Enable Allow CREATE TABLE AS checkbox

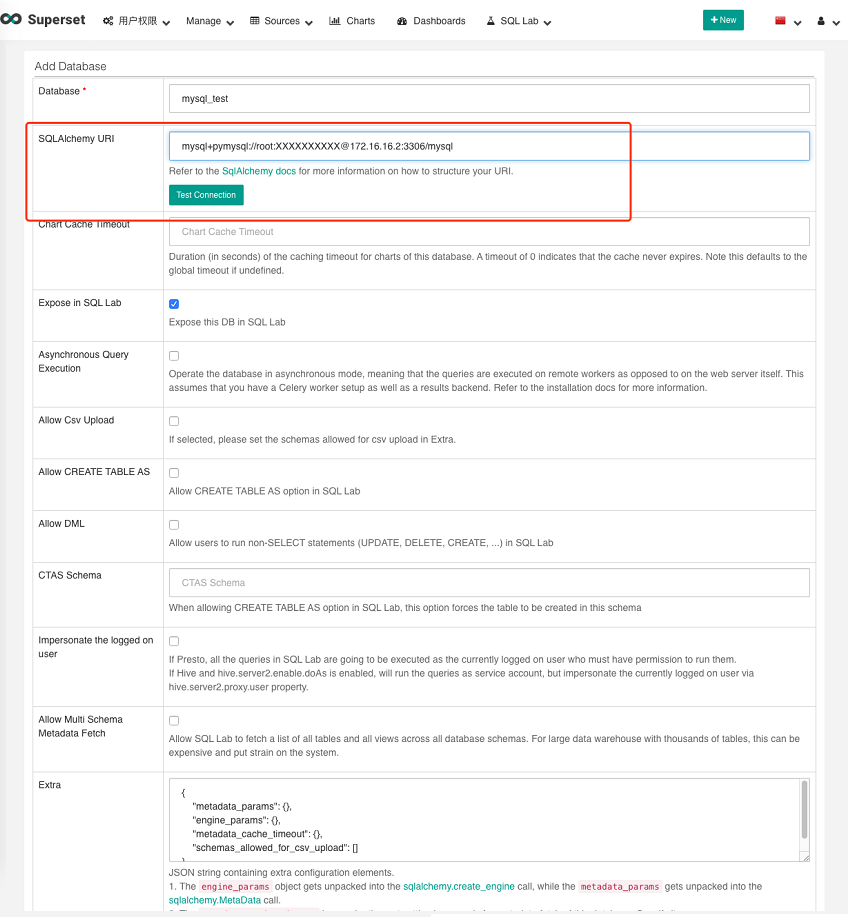click(174, 473)
